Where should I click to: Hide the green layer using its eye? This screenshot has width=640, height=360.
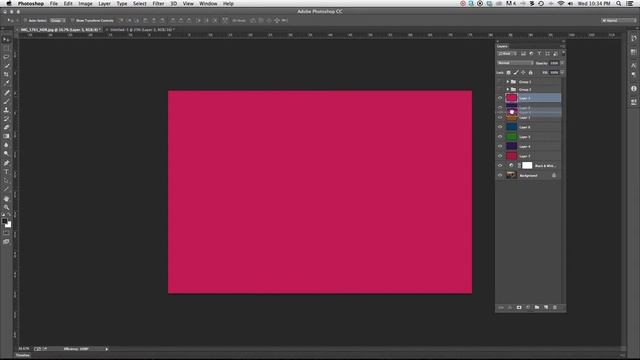click(x=500, y=137)
